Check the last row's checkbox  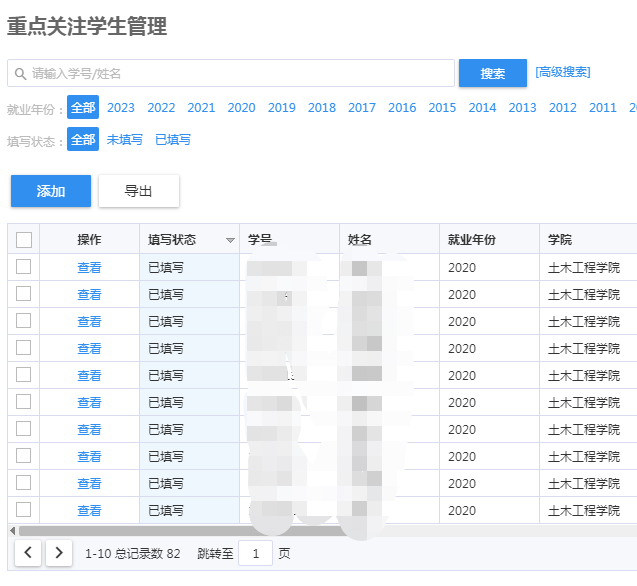point(24,510)
